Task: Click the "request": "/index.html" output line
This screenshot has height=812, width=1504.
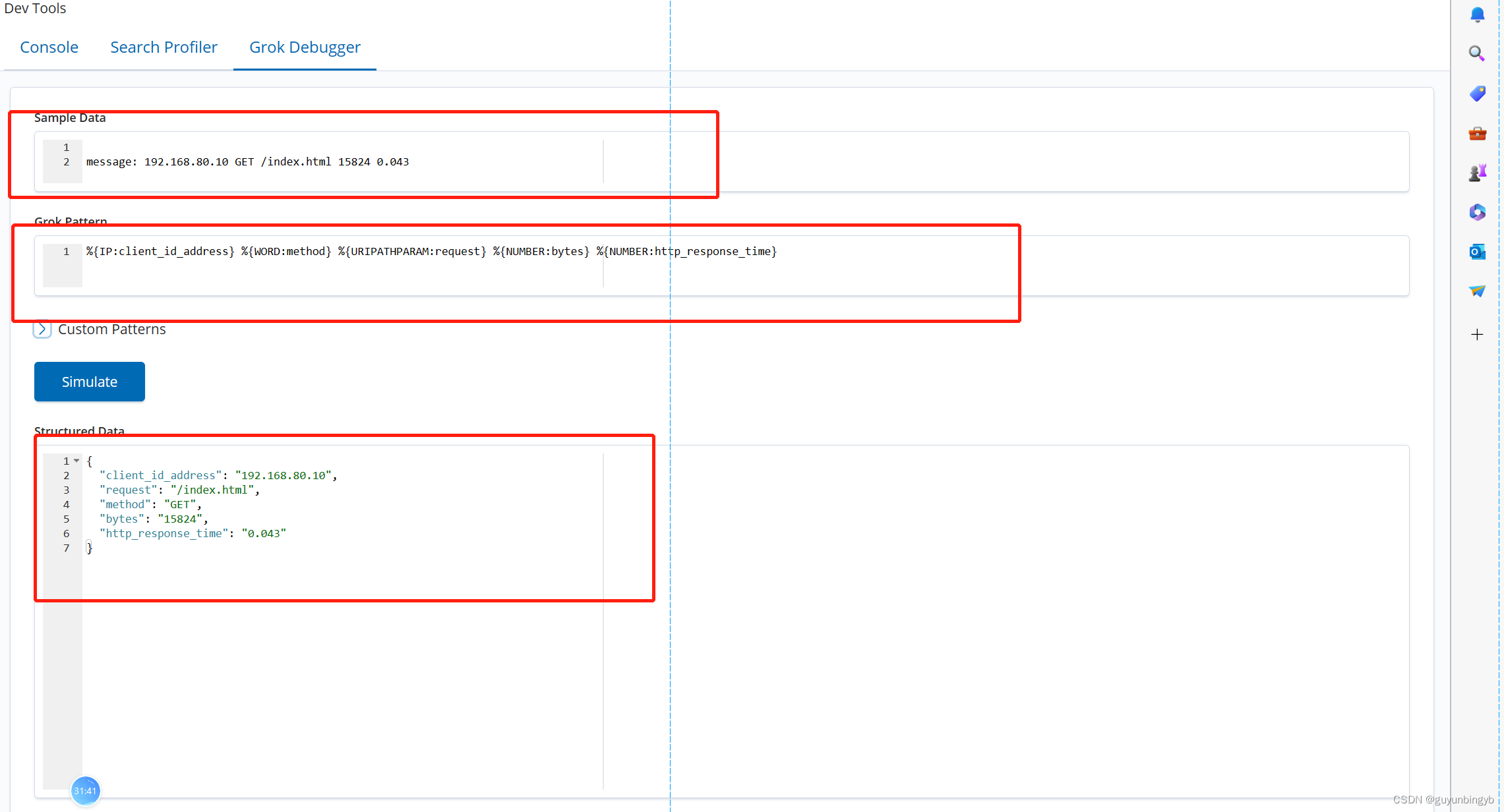Action: tap(179, 490)
